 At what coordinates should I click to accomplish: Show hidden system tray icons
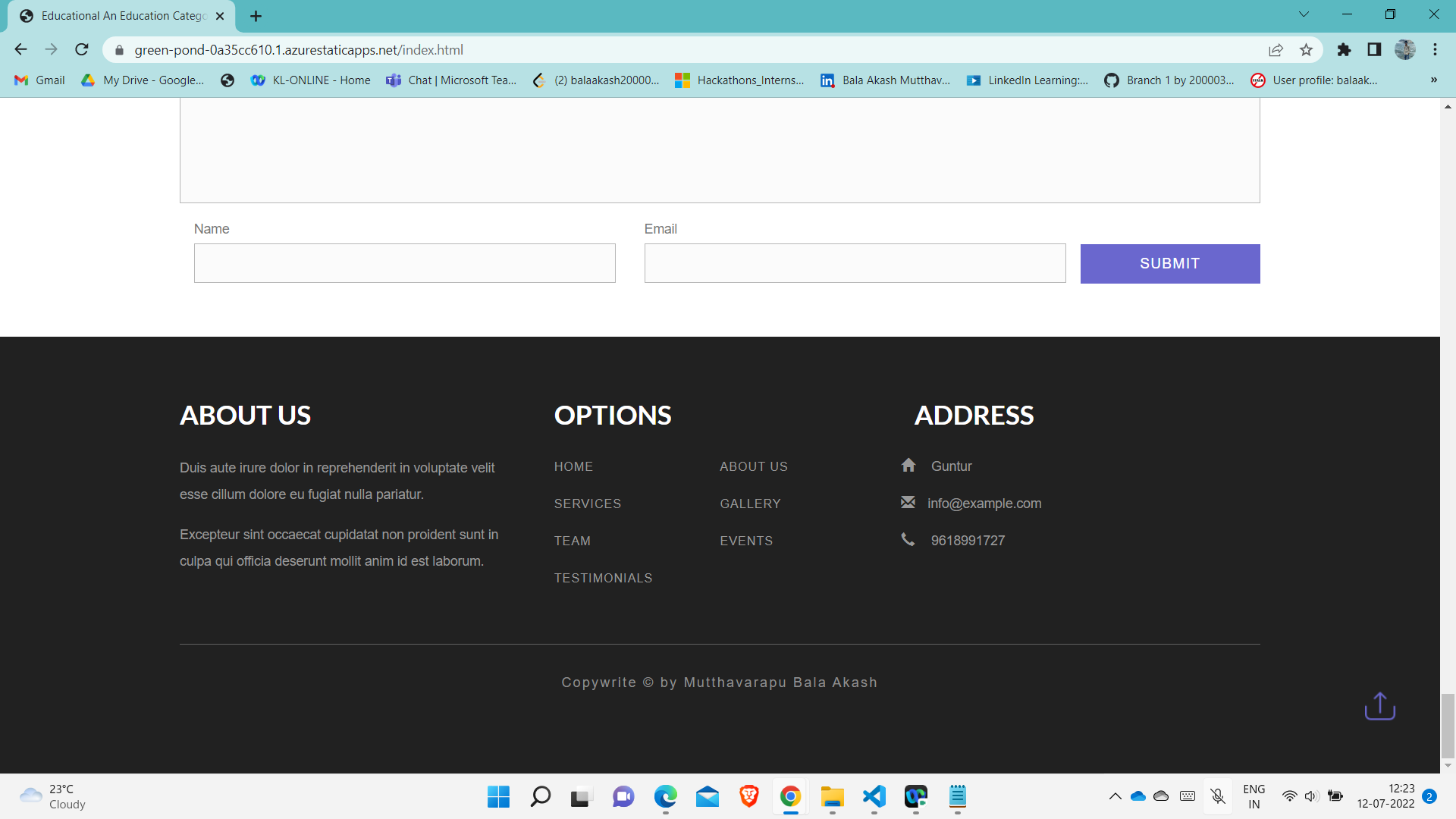pyautogui.click(x=1115, y=796)
